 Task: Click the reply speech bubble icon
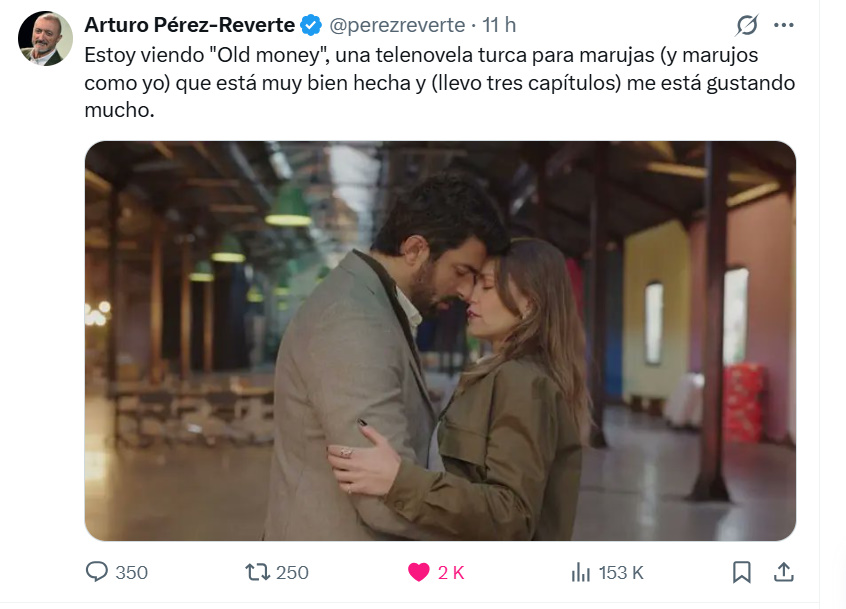97,572
